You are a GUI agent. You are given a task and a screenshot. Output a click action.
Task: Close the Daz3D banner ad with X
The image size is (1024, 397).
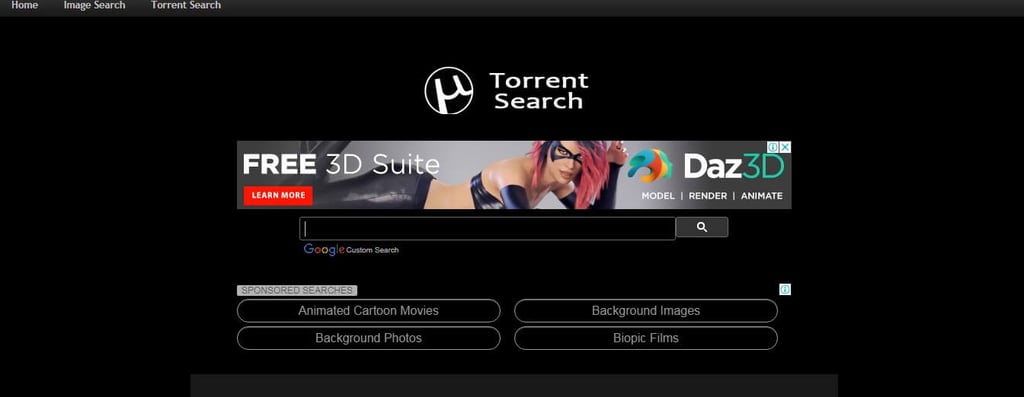click(786, 148)
